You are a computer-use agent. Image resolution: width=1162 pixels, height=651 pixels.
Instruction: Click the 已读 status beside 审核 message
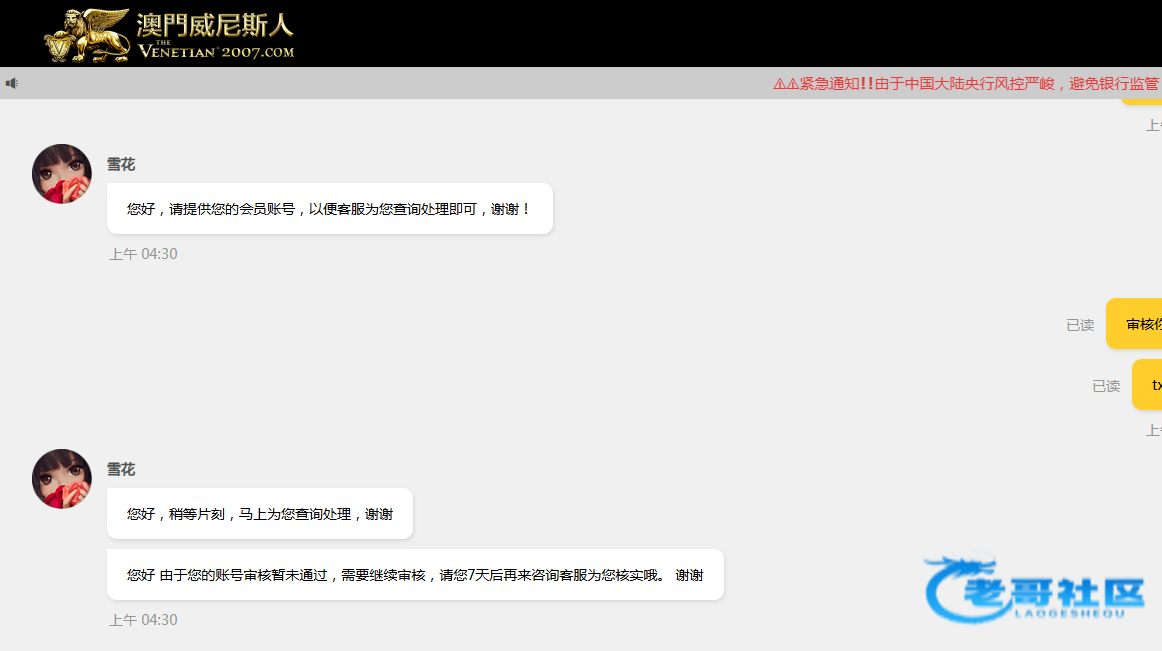click(1080, 325)
